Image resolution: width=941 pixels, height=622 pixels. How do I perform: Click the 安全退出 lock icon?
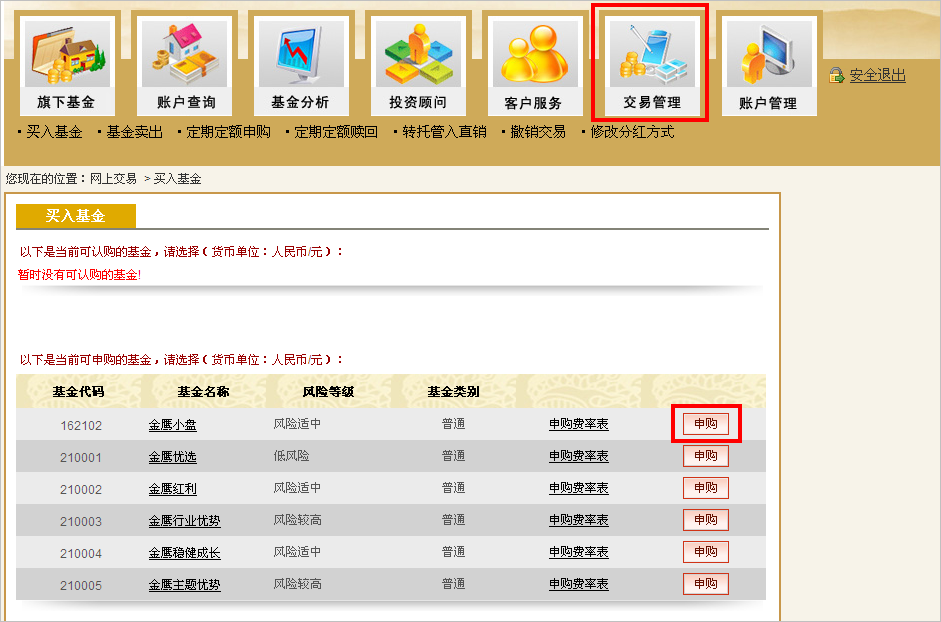tap(837, 76)
